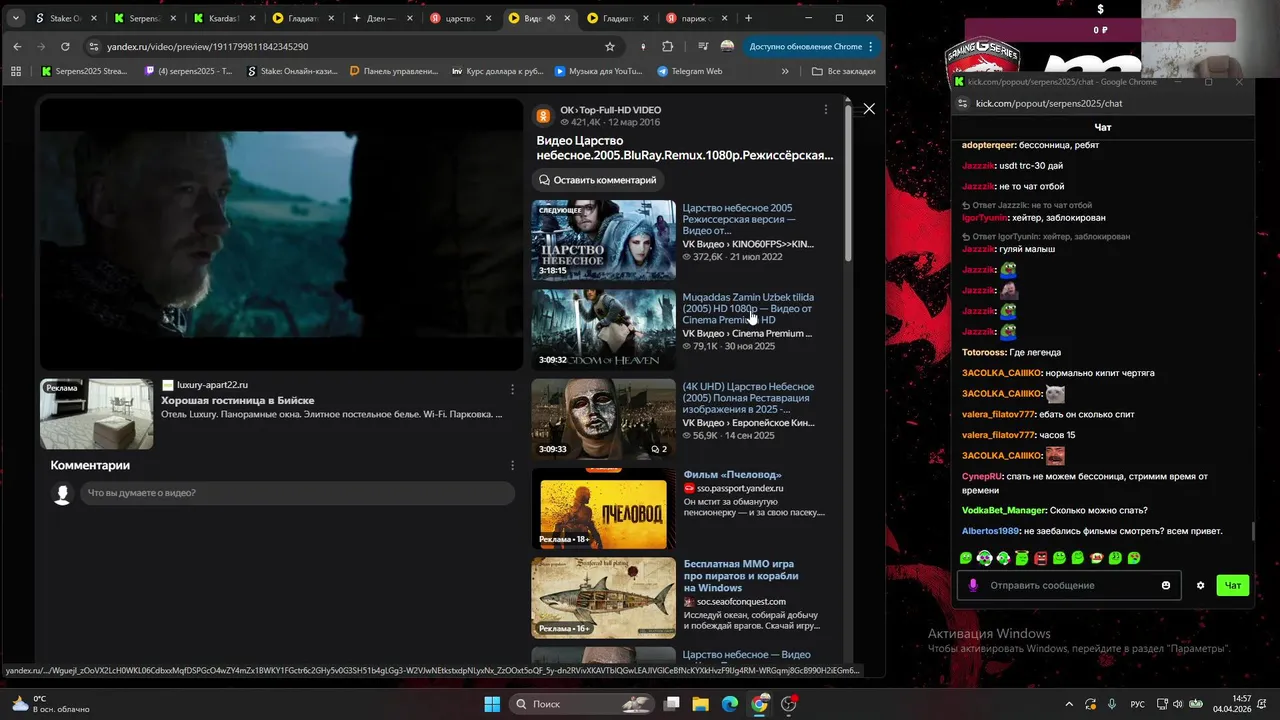Image resolution: width=1280 pixels, height=720 pixels.
Task: Click the comment field Что вы думаете о видео?
Action: 298,493
